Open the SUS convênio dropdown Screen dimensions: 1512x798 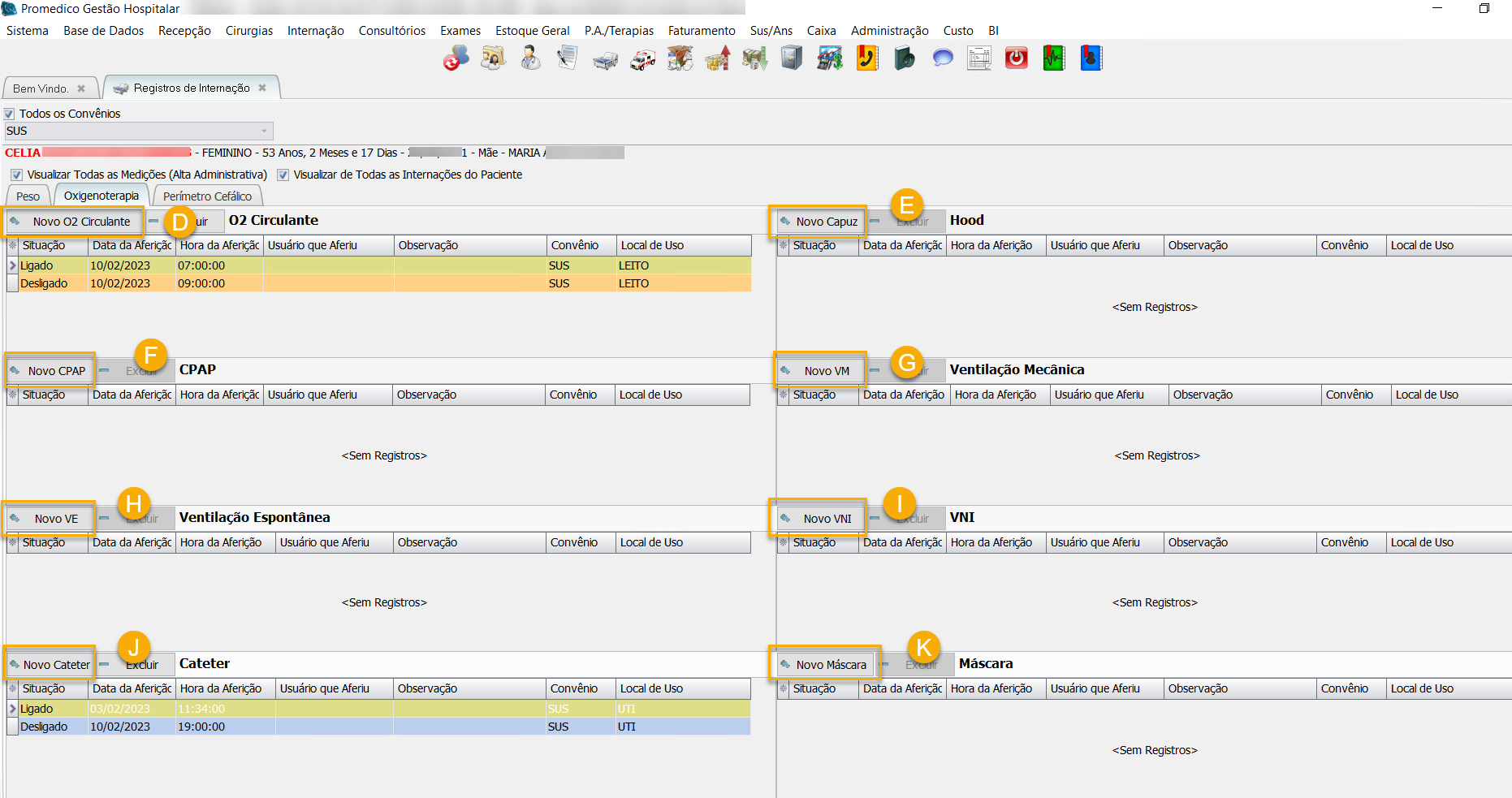click(264, 132)
